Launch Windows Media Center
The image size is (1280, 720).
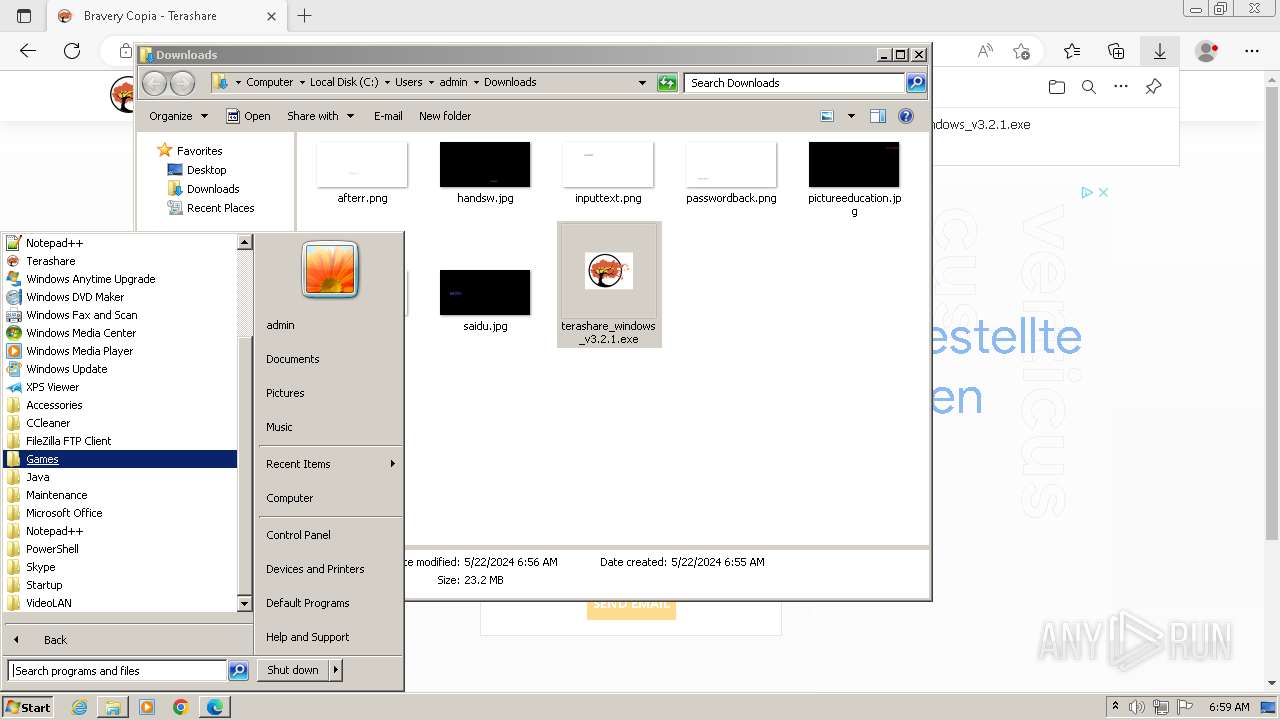click(x=81, y=333)
